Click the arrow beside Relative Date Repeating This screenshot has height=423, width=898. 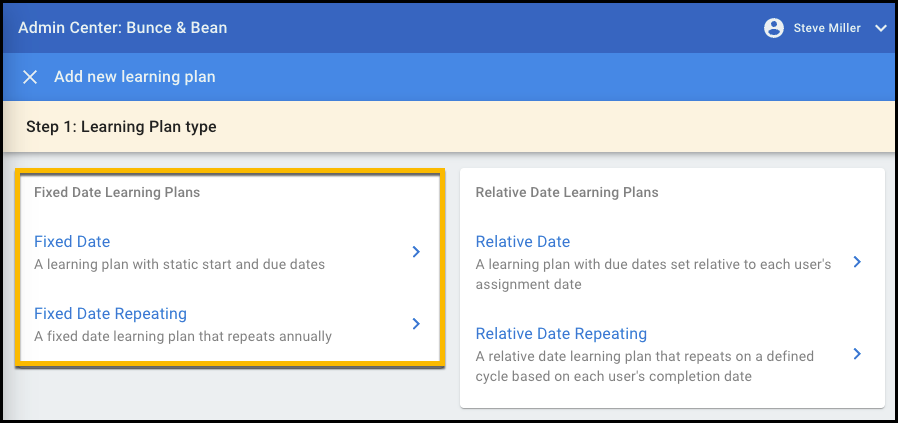(856, 354)
